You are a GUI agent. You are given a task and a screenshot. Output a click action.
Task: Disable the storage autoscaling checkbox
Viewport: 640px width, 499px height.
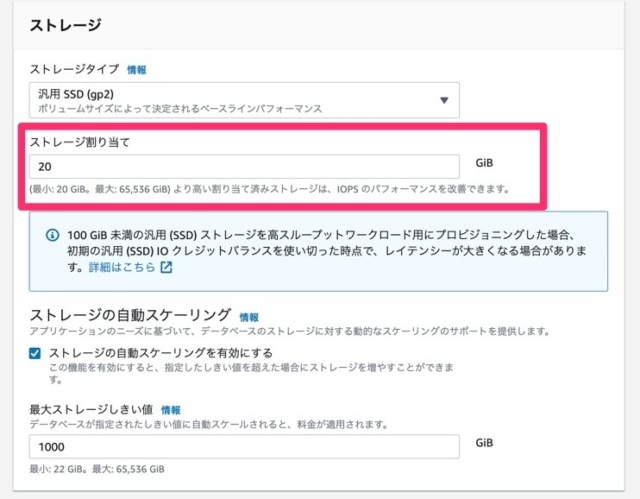coord(35,352)
